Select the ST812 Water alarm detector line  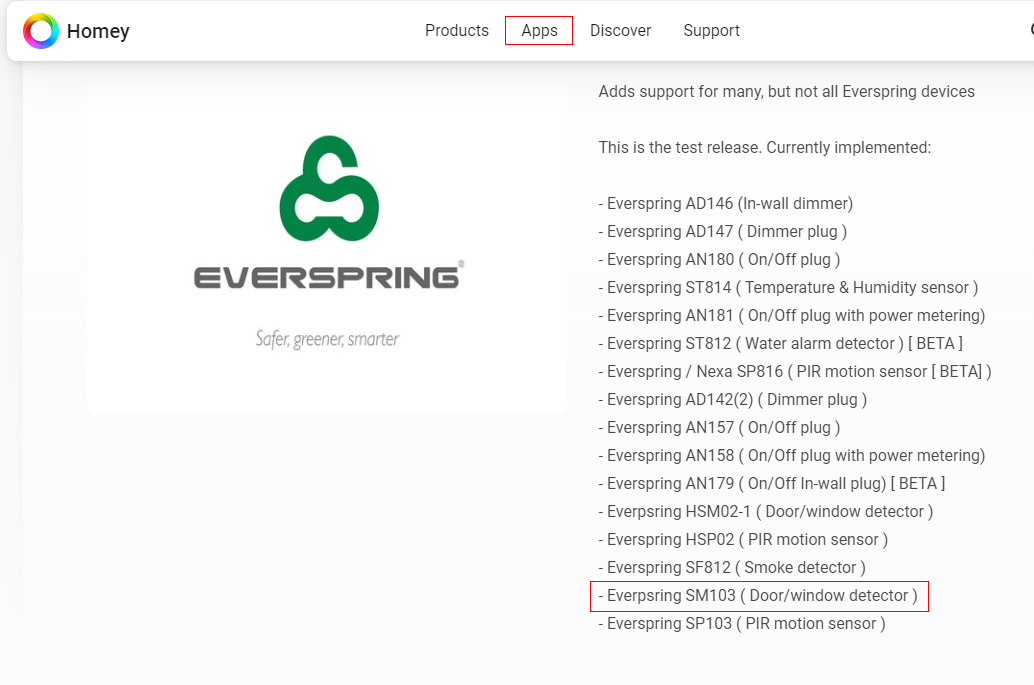click(x=781, y=343)
